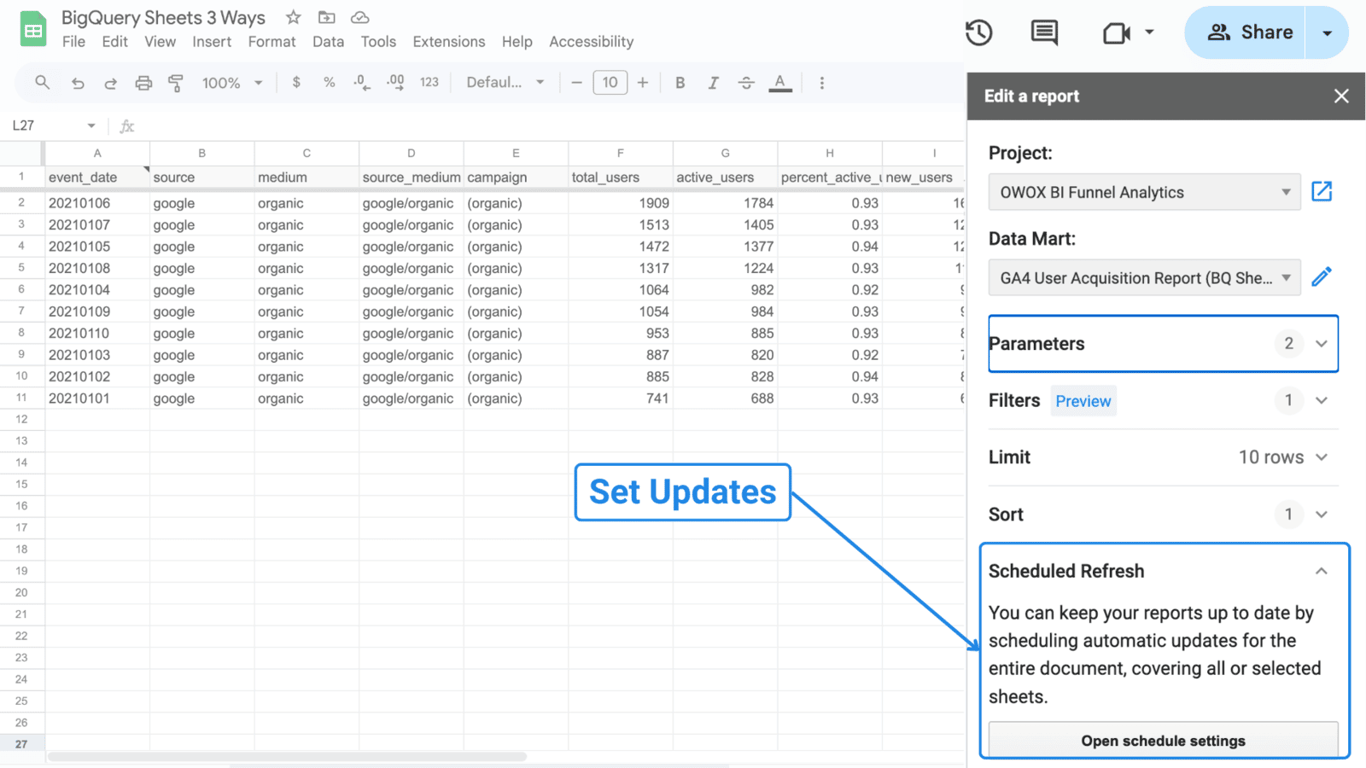This screenshot has height=768, width=1366.
Task: Open the comments icon
Action: point(1044,32)
